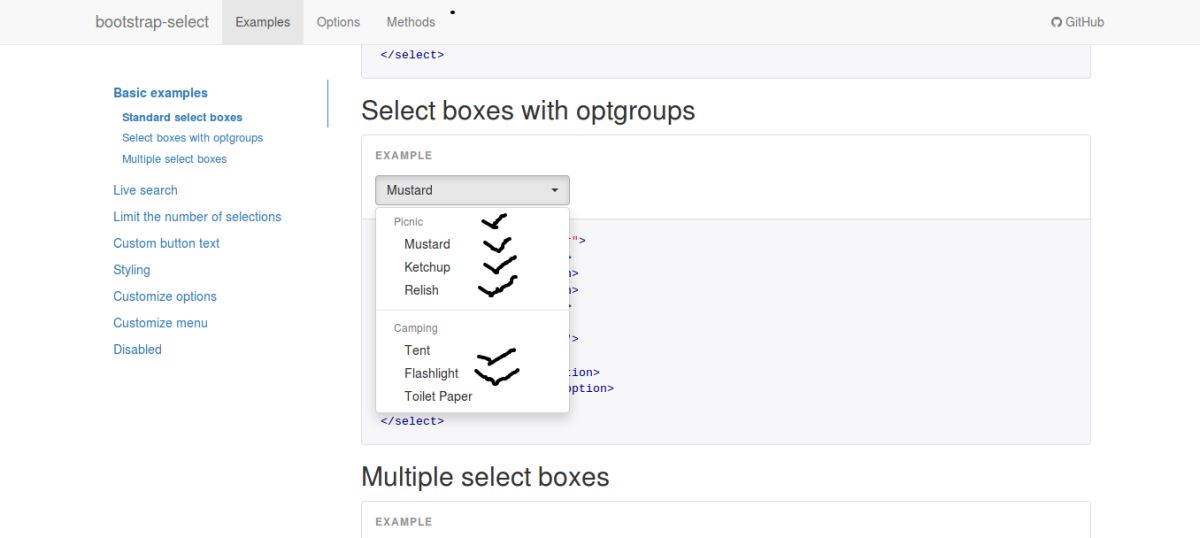Switch to the Options navbar tab
This screenshot has height=538, width=1200.
338,22
